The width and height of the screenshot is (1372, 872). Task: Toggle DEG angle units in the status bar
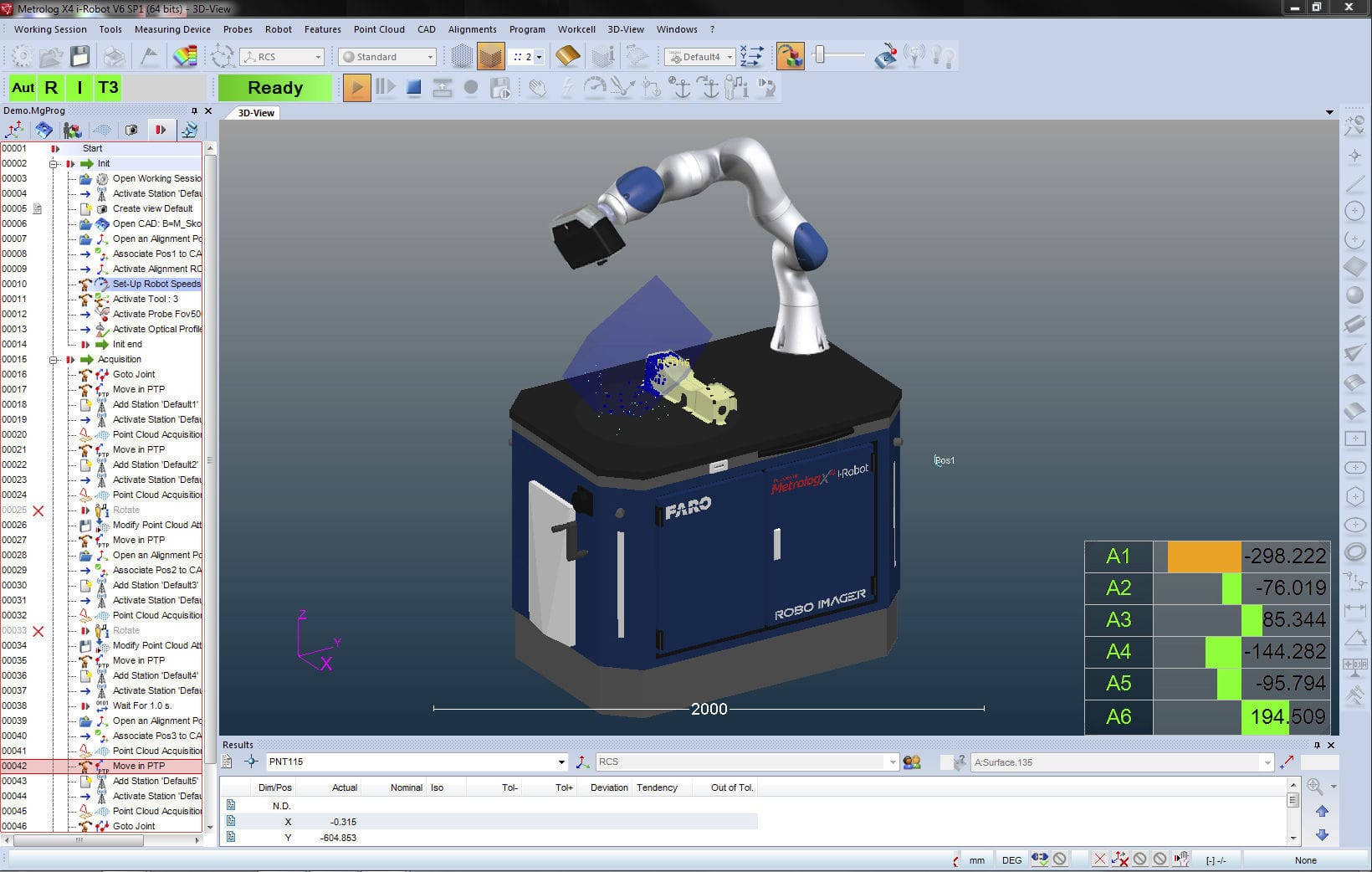click(x=1011, y=859)
